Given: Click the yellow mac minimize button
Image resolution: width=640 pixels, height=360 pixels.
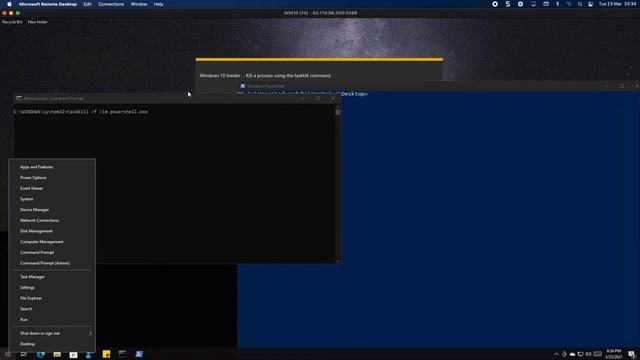Looking at the screenshot, I should (11, 13).
